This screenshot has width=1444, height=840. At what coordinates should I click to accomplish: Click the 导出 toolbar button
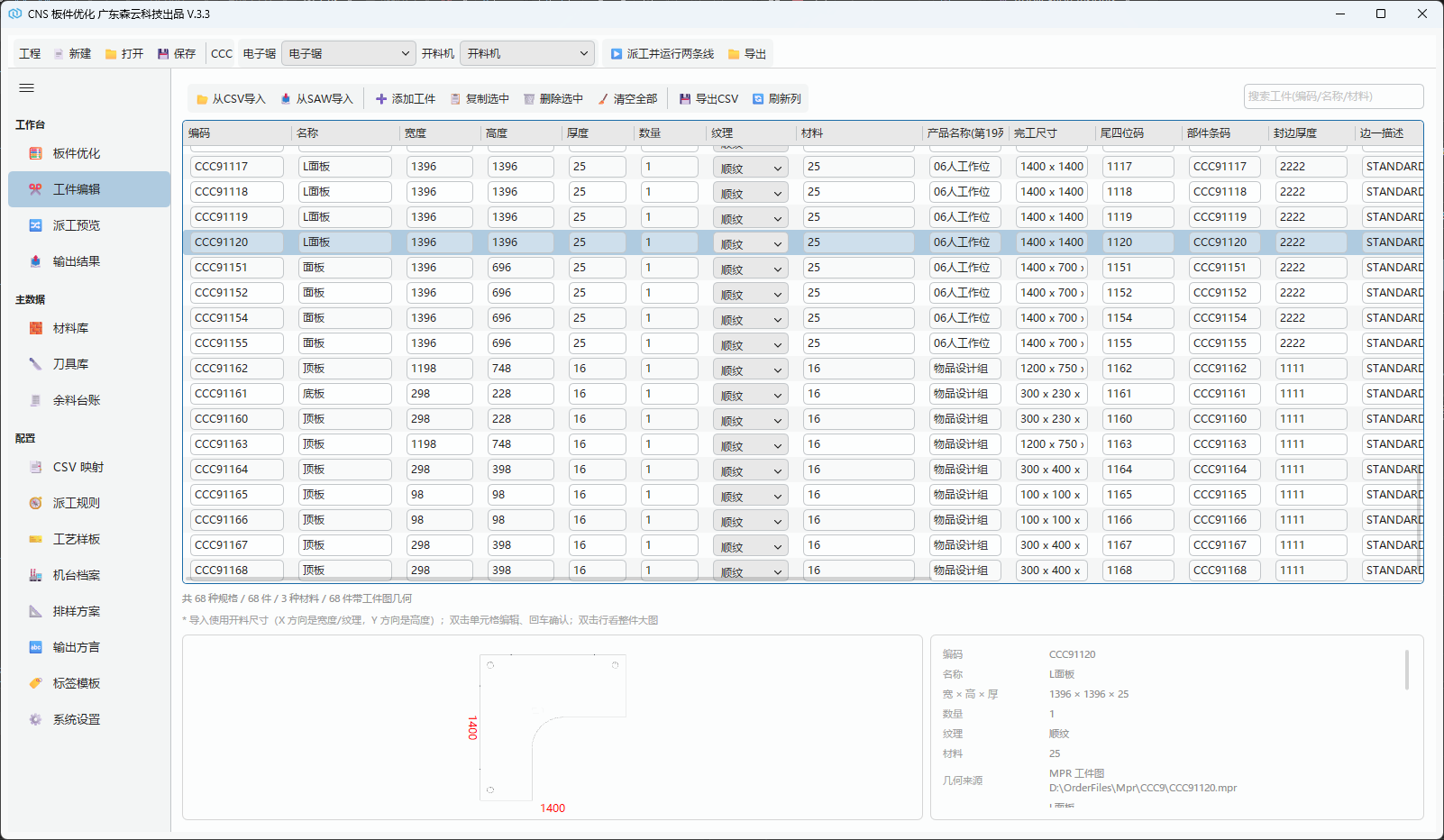tap(747, 54)
